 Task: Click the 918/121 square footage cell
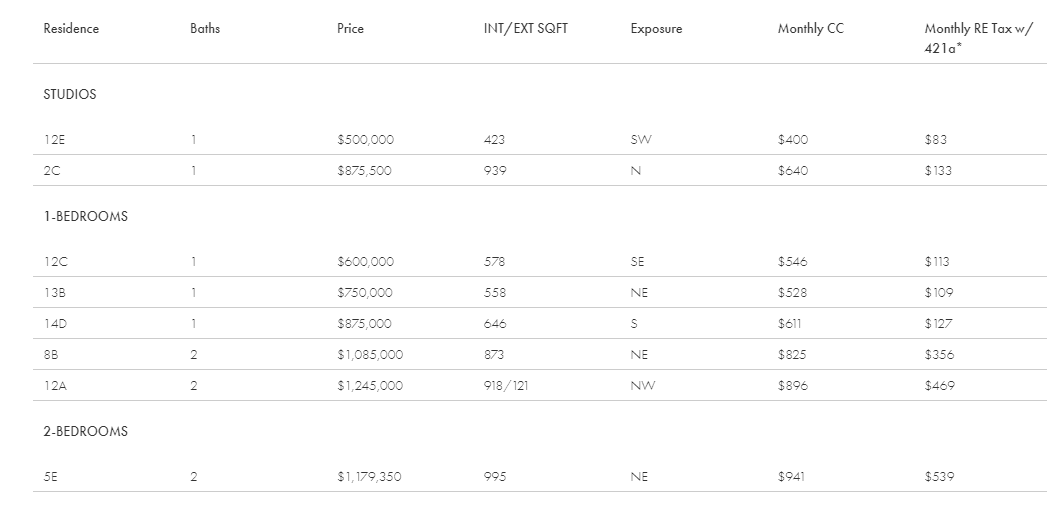tap(505, 386)
